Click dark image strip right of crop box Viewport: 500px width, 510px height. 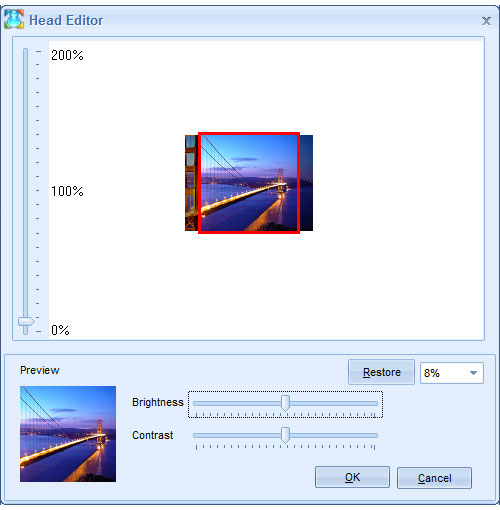tap(306, 183)
